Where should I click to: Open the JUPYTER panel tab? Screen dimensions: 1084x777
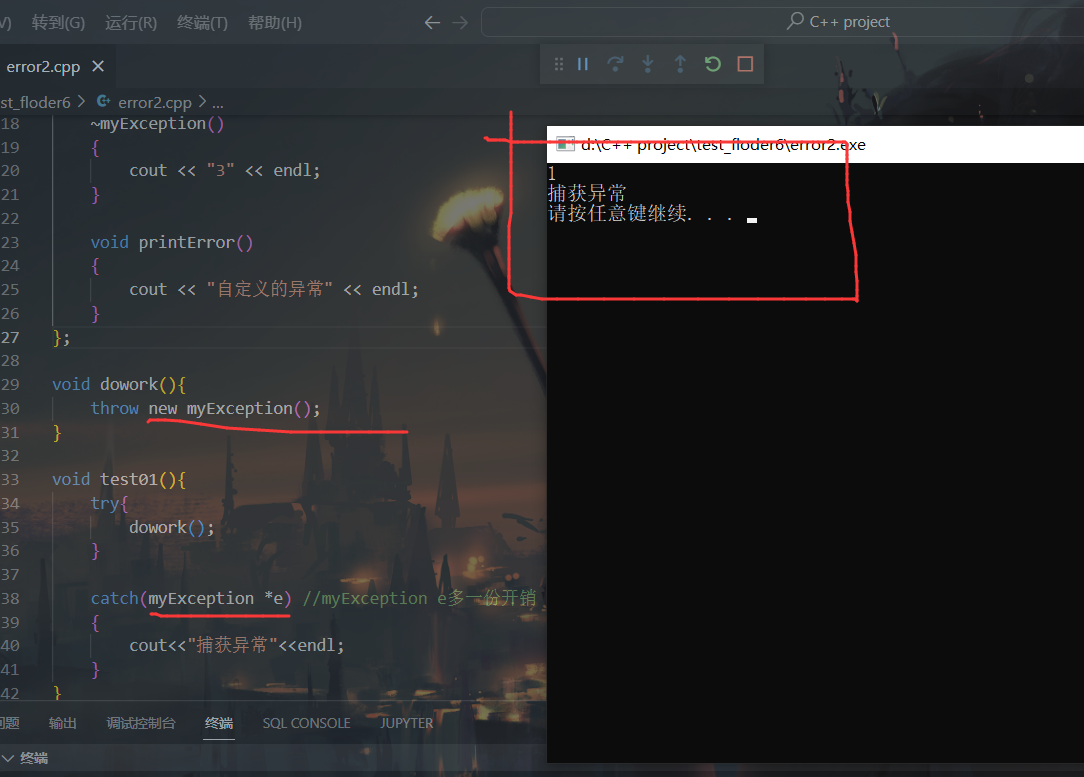[x=406, y=723]
